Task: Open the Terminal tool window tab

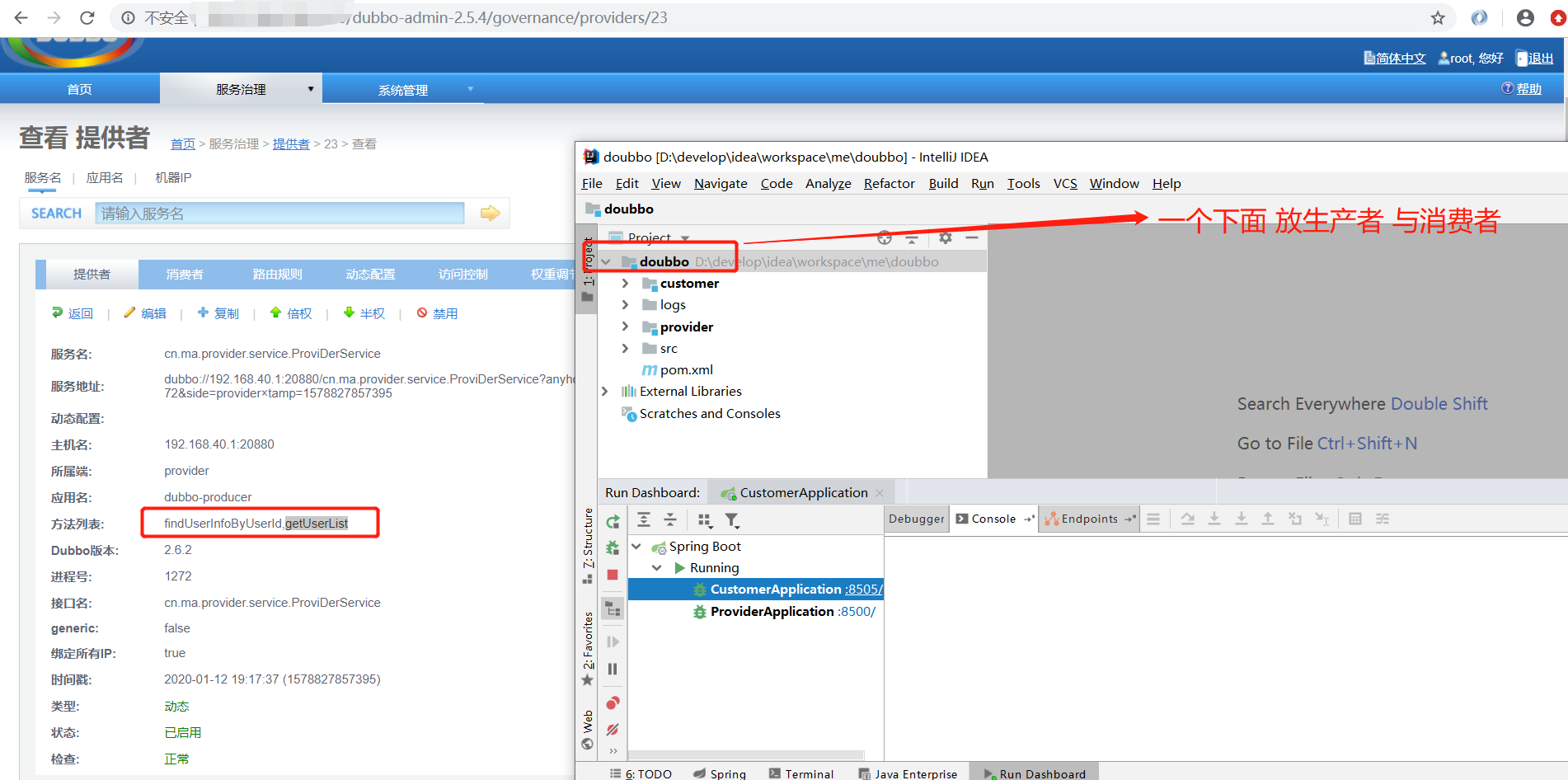Action: tap(801, 773)
